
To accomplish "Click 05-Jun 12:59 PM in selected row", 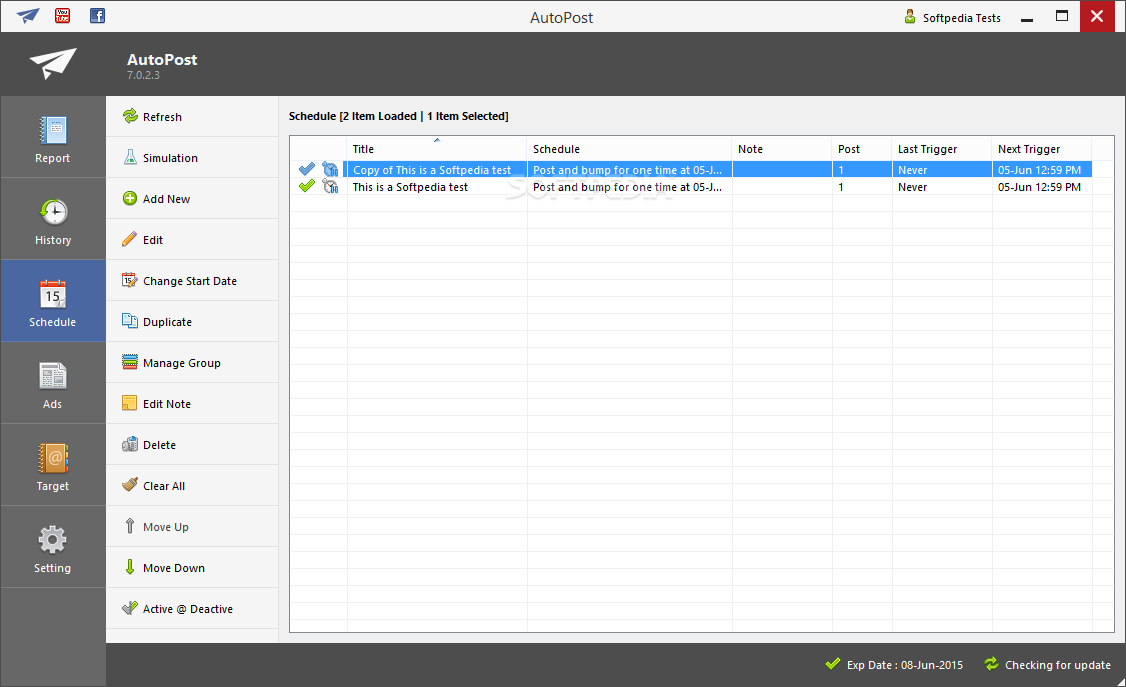I will click(x=1039, y=170).
